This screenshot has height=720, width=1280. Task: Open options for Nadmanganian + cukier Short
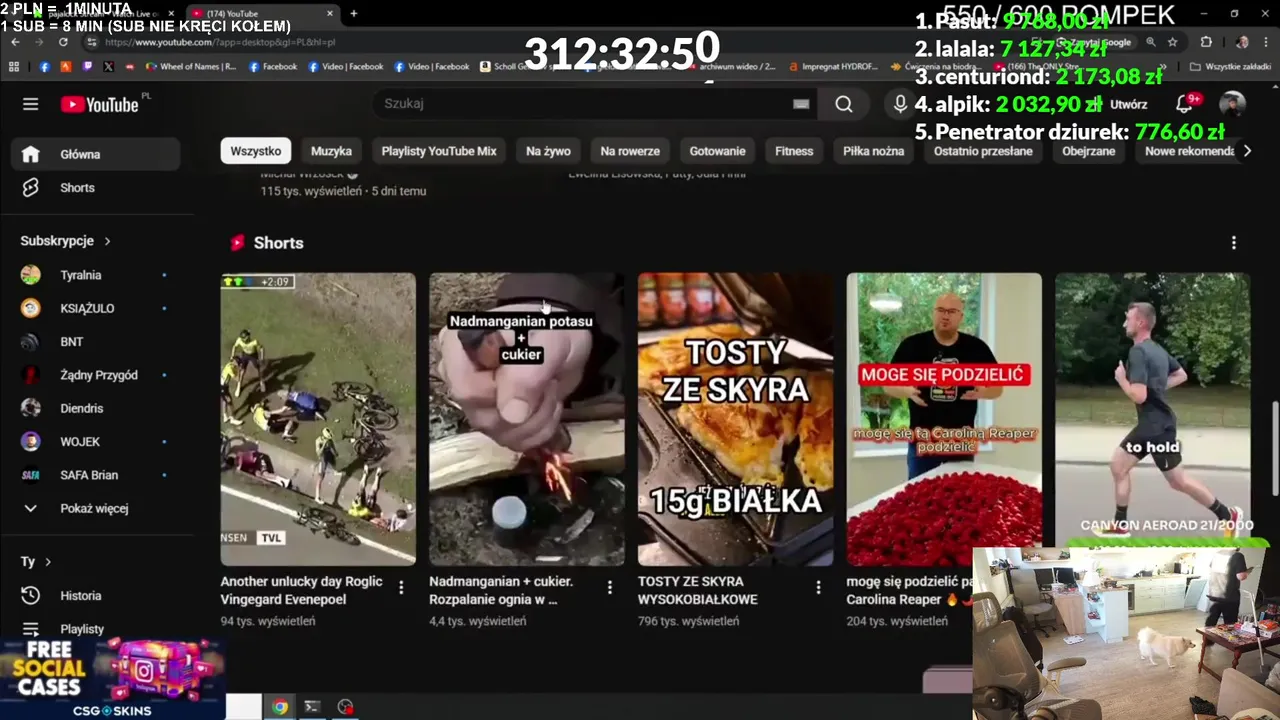pos(609,588)
